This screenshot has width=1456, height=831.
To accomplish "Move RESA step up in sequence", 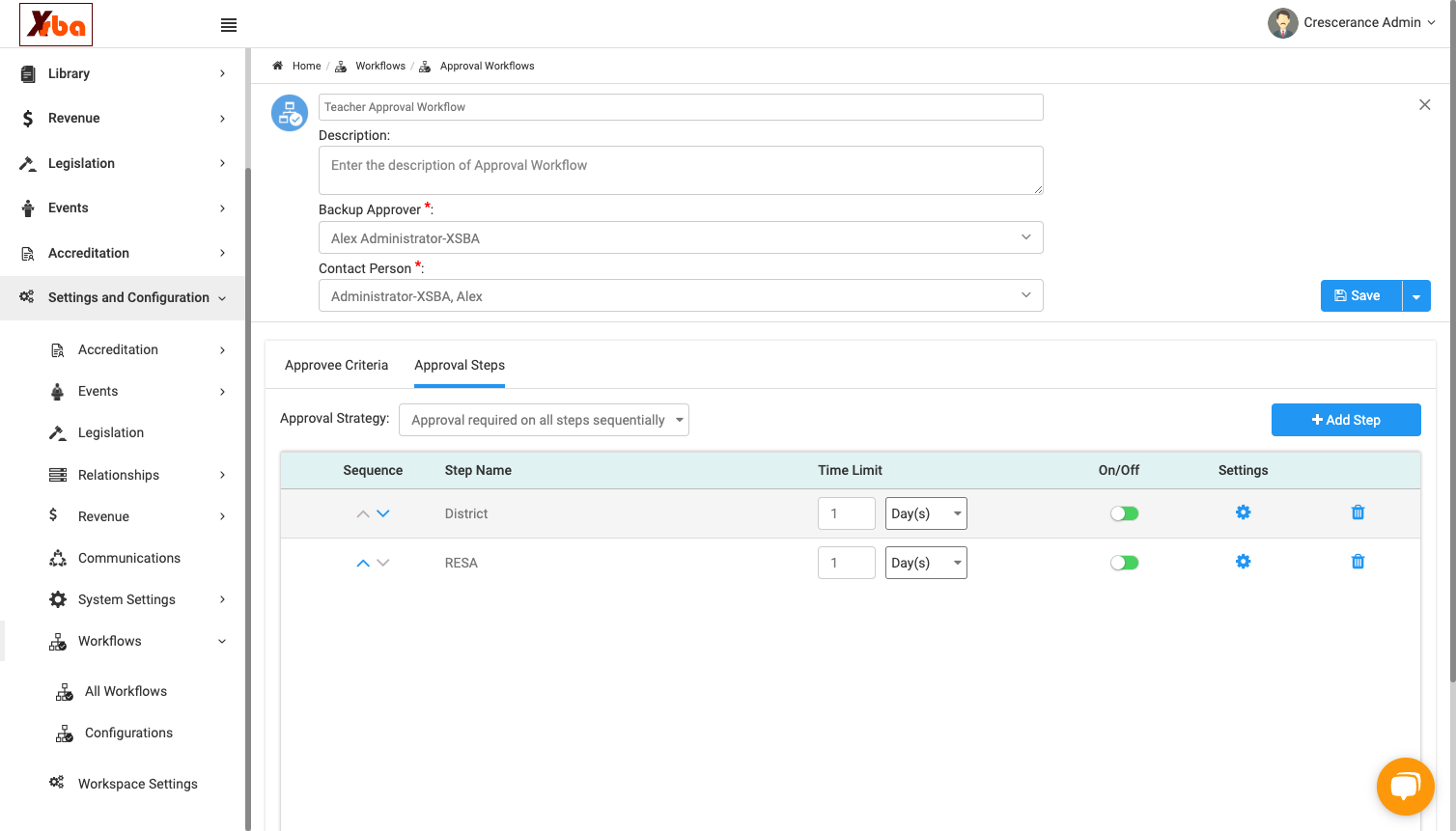I will pos(363,563).
